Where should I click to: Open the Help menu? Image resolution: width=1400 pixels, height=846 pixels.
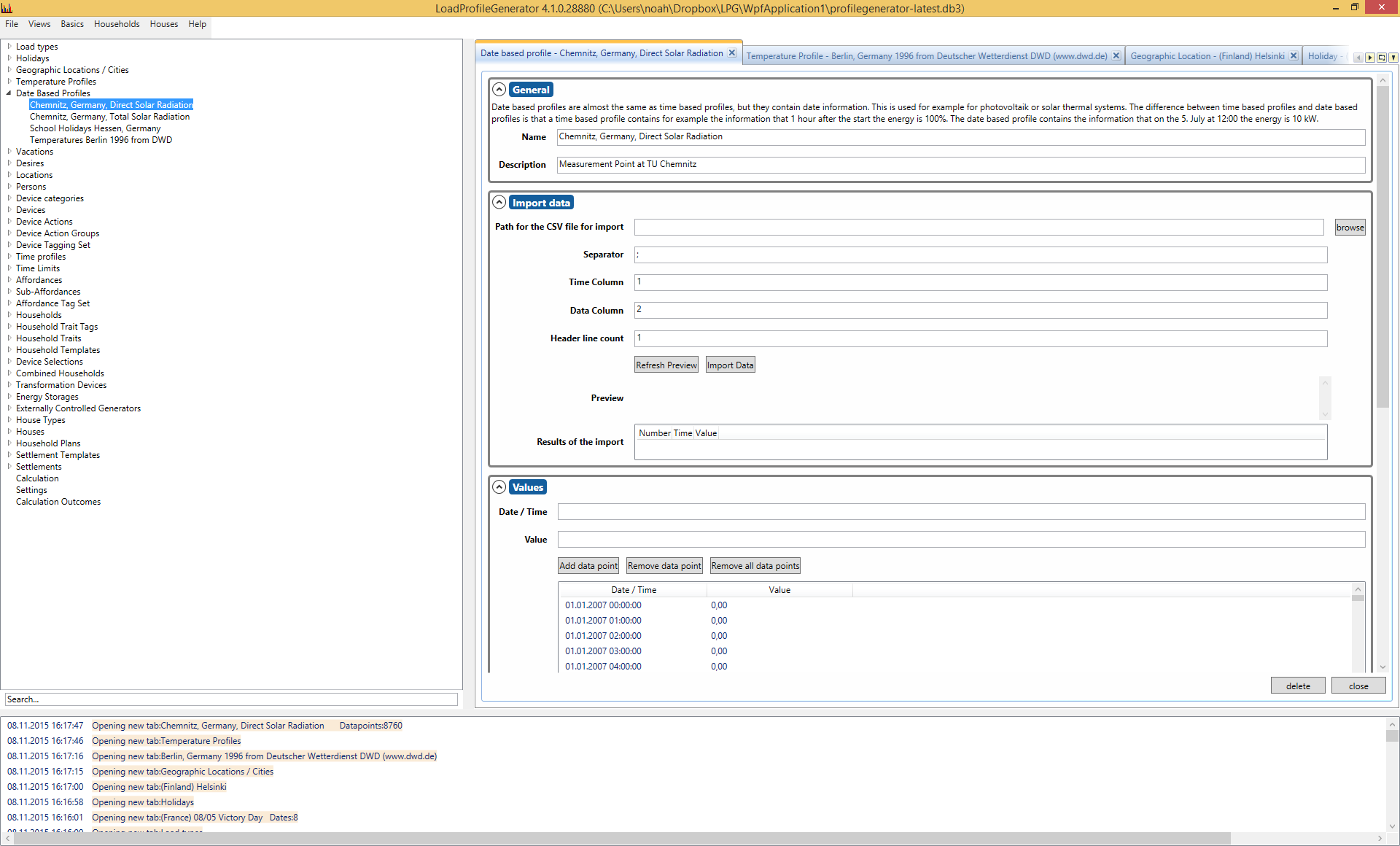(197, 24)
